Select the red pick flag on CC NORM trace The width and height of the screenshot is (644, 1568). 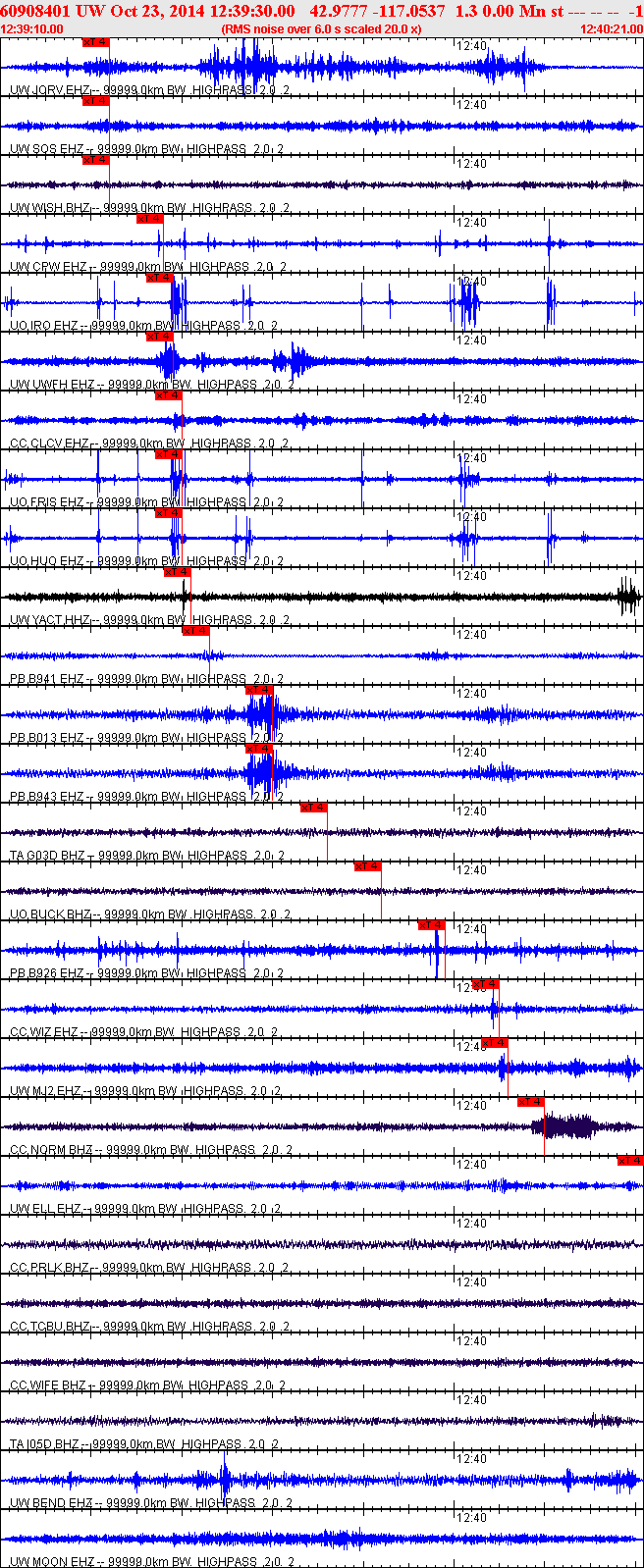530,1102
